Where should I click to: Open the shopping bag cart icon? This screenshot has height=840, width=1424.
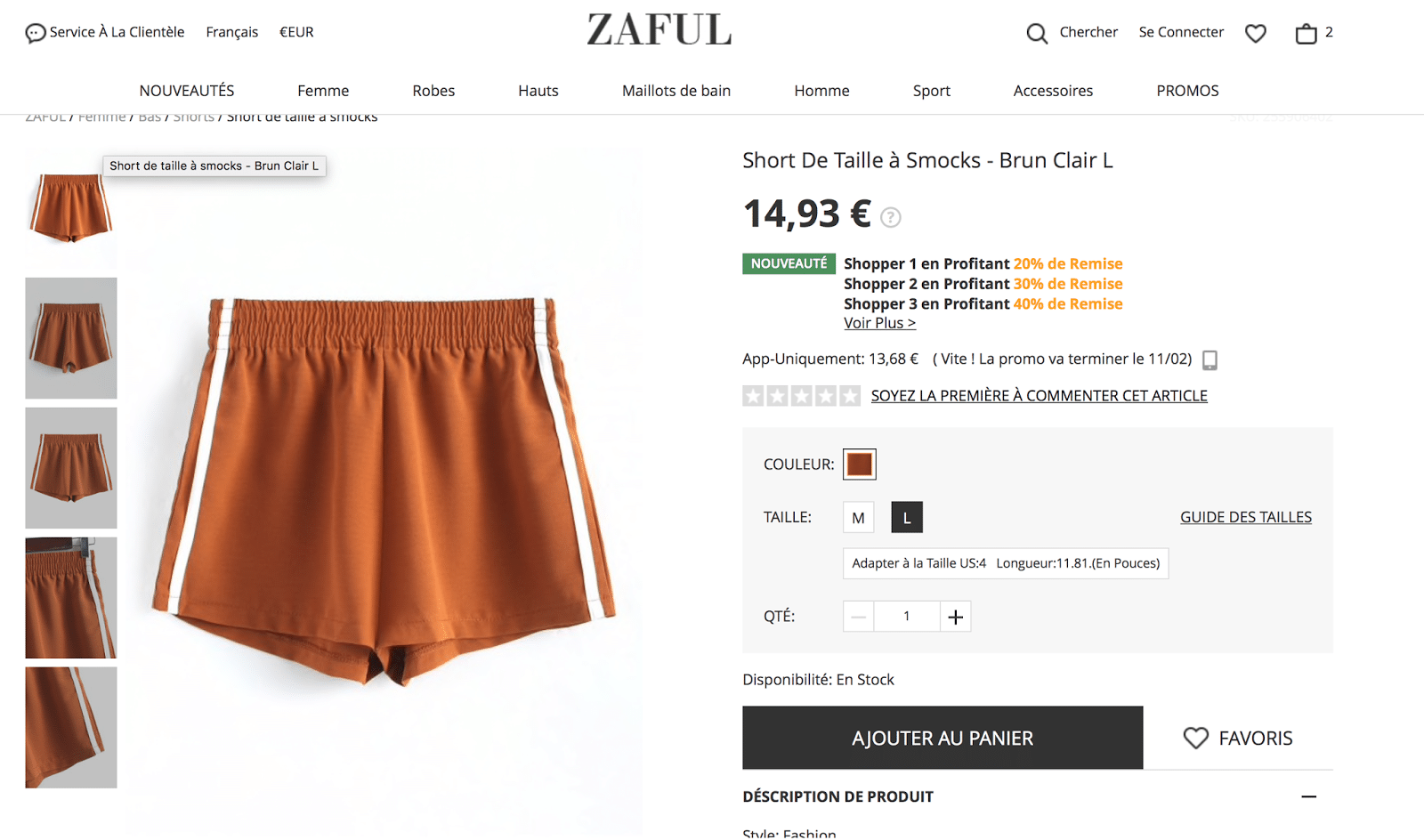[1306, 34]
